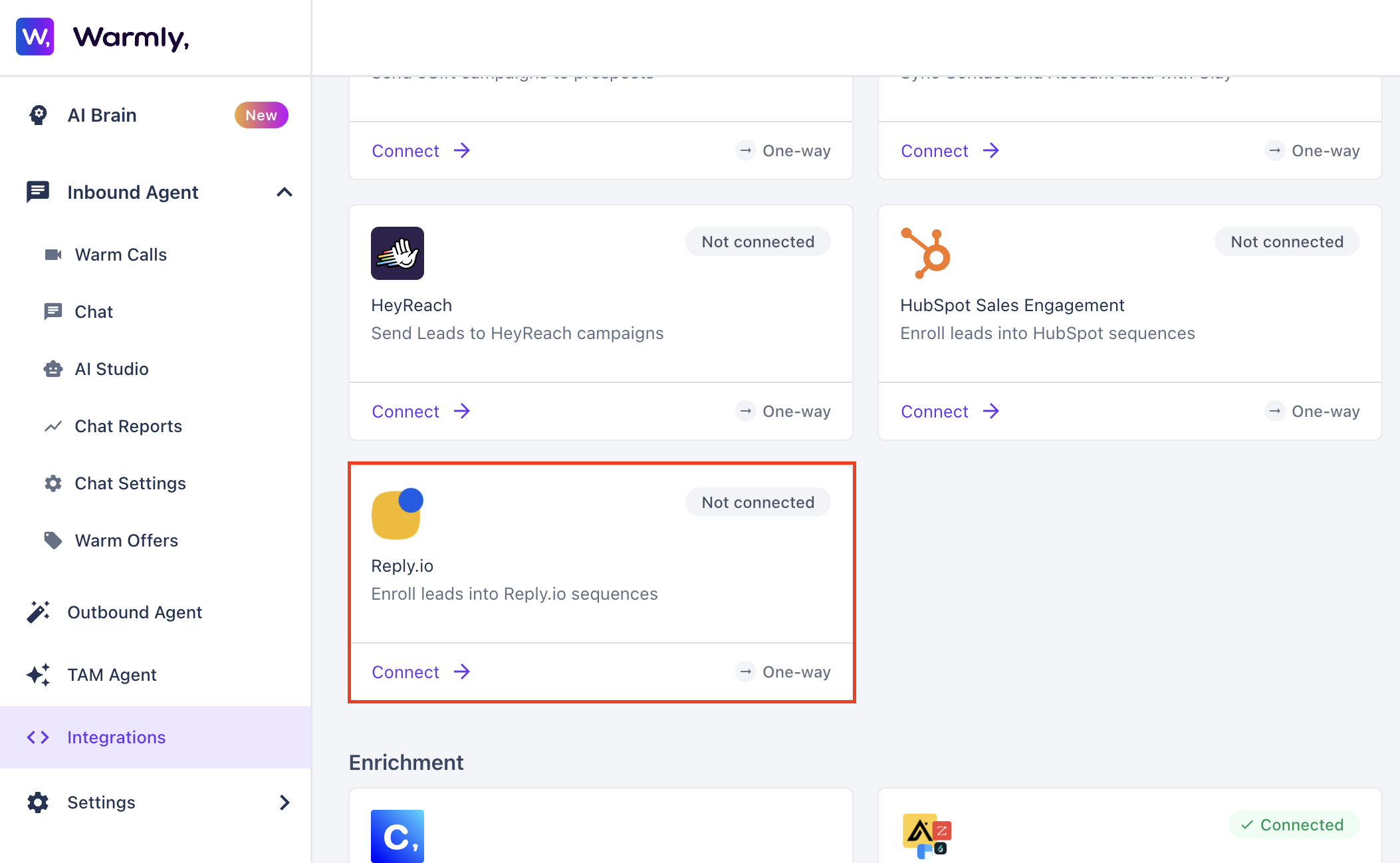Click the AI Studio robot icon
Image resolution: width=1400 pixels, height=863 pixels.
53,369
